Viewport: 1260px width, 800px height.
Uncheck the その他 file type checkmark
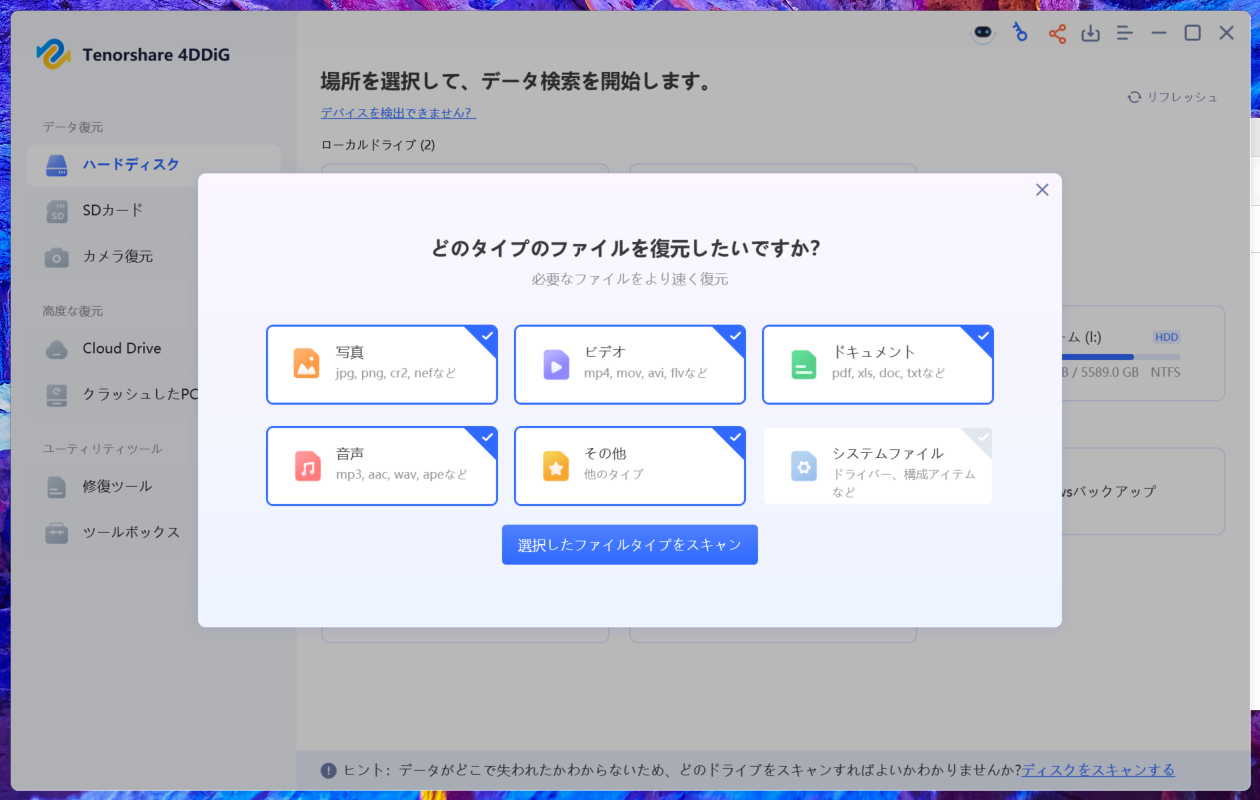(735, 438)
